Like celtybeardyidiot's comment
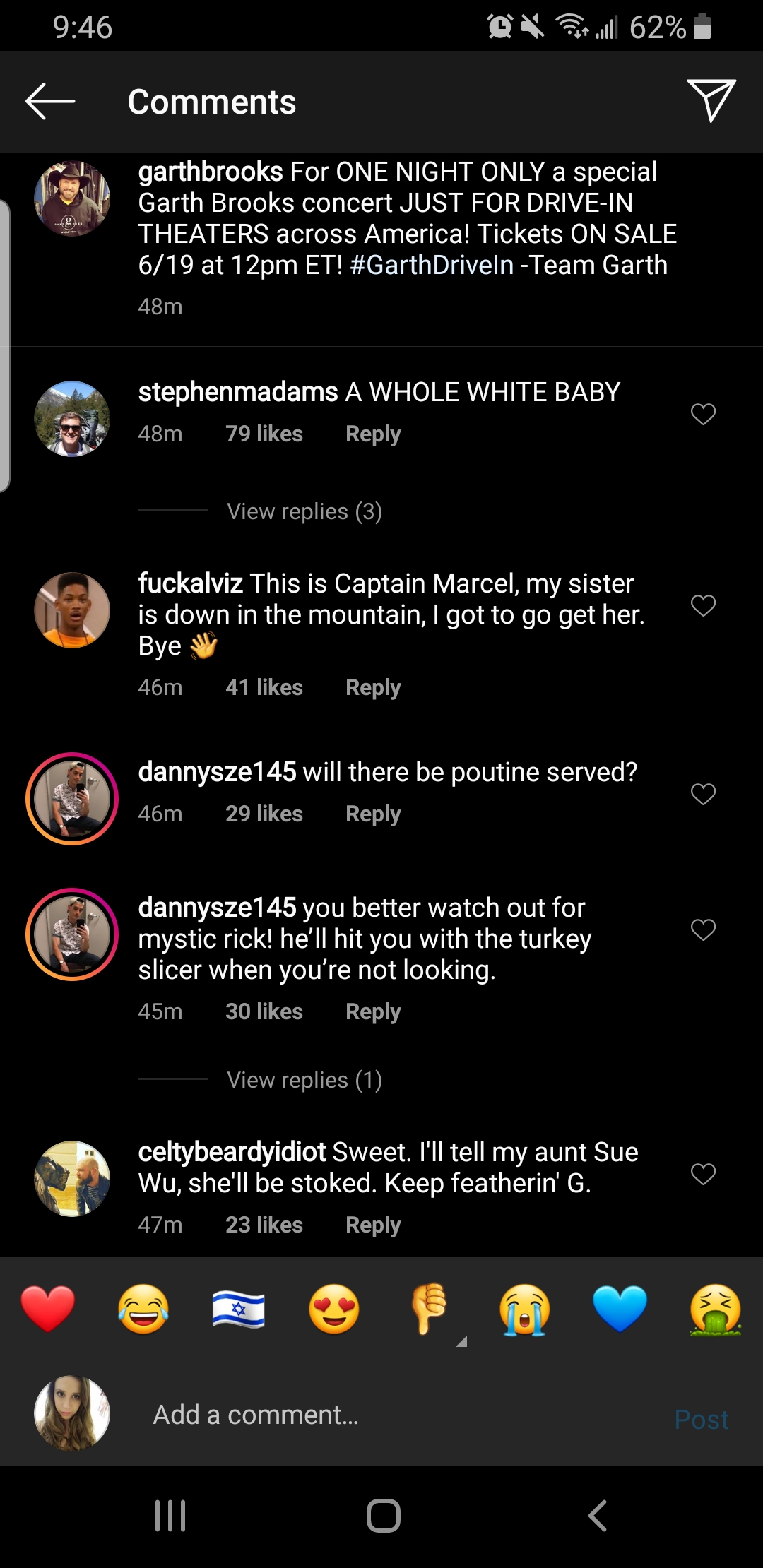Screen dimensions: 763x1568 pyautogui.click(x=703, y=1174)
